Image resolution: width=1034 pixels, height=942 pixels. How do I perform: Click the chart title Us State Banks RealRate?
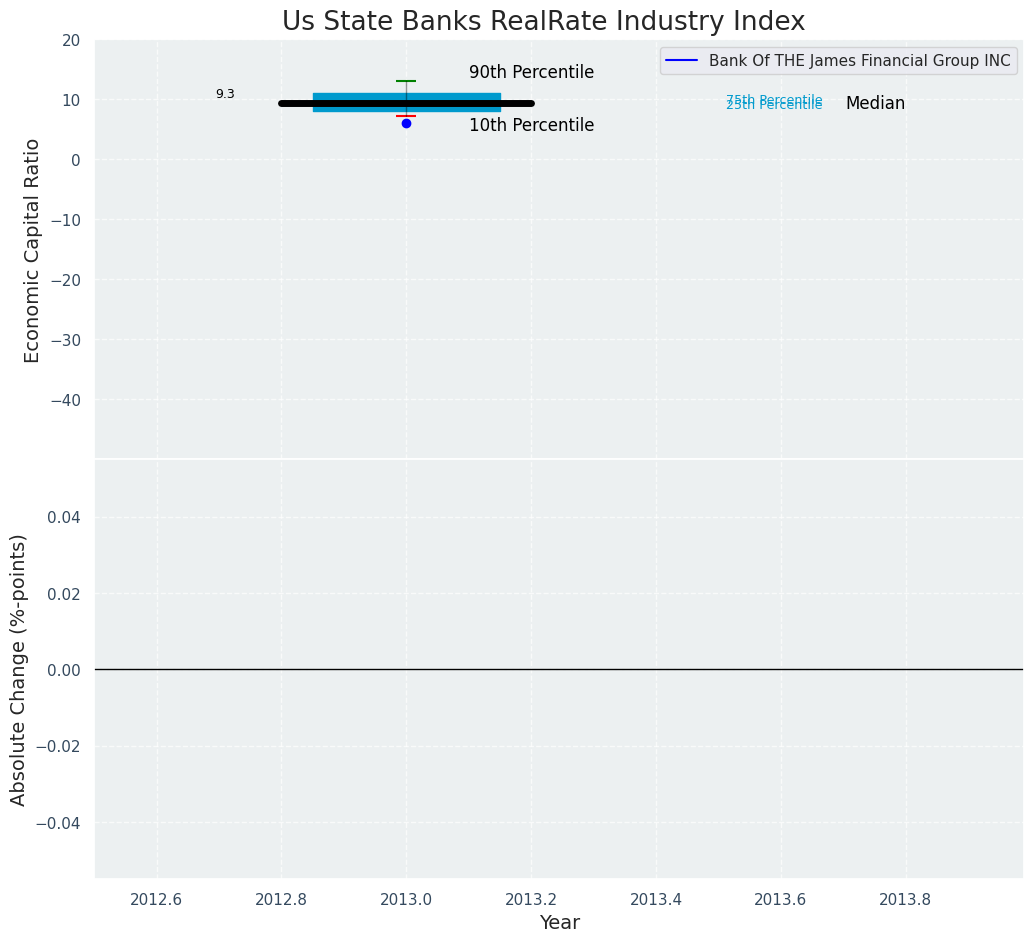tap(543, 21)
